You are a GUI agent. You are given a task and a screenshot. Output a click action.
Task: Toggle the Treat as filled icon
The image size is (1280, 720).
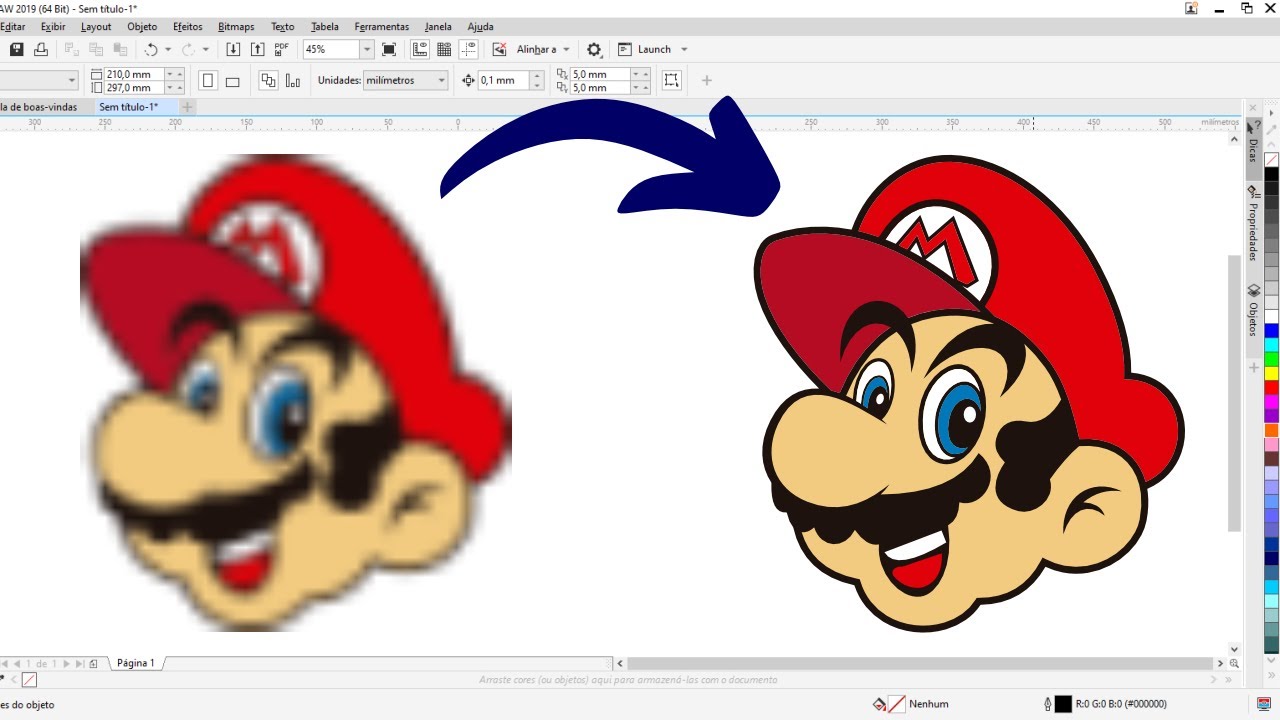click(671, 80)
